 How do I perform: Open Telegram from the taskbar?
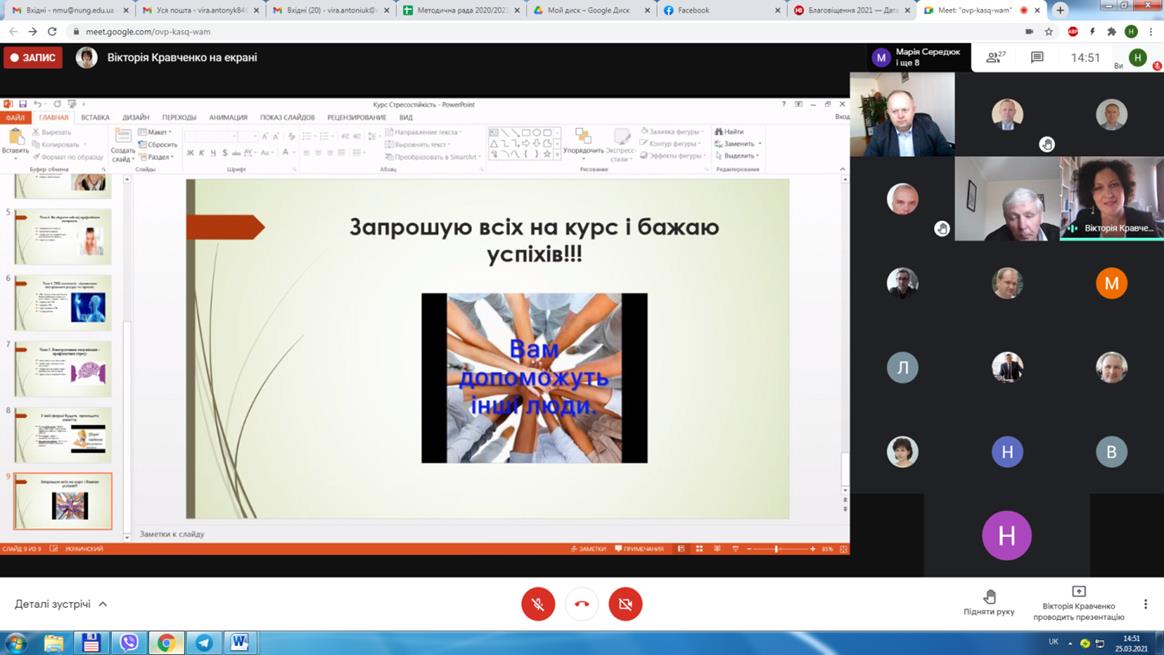point(203,642)
